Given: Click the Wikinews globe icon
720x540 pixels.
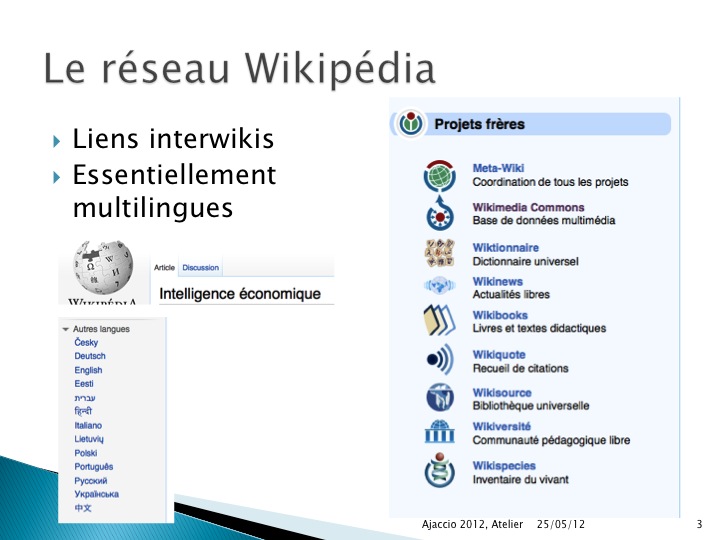Looking at the screenshot, I should [439, 286].
